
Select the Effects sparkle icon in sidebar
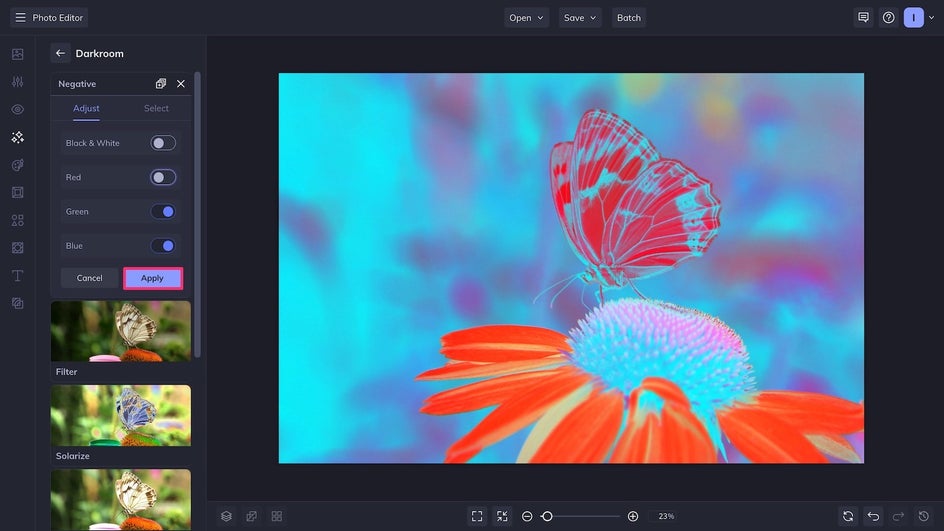[x=17, y=137]
